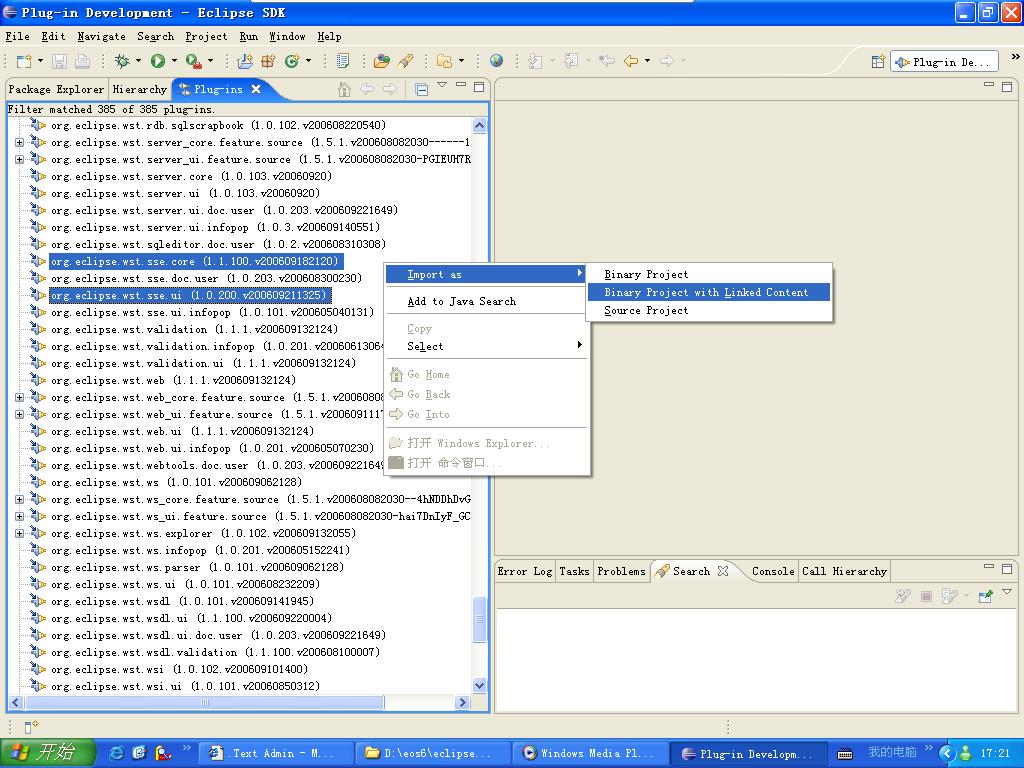Switch to the Console tab
This screenshot has height=768, width=1024.
[773, 571]
